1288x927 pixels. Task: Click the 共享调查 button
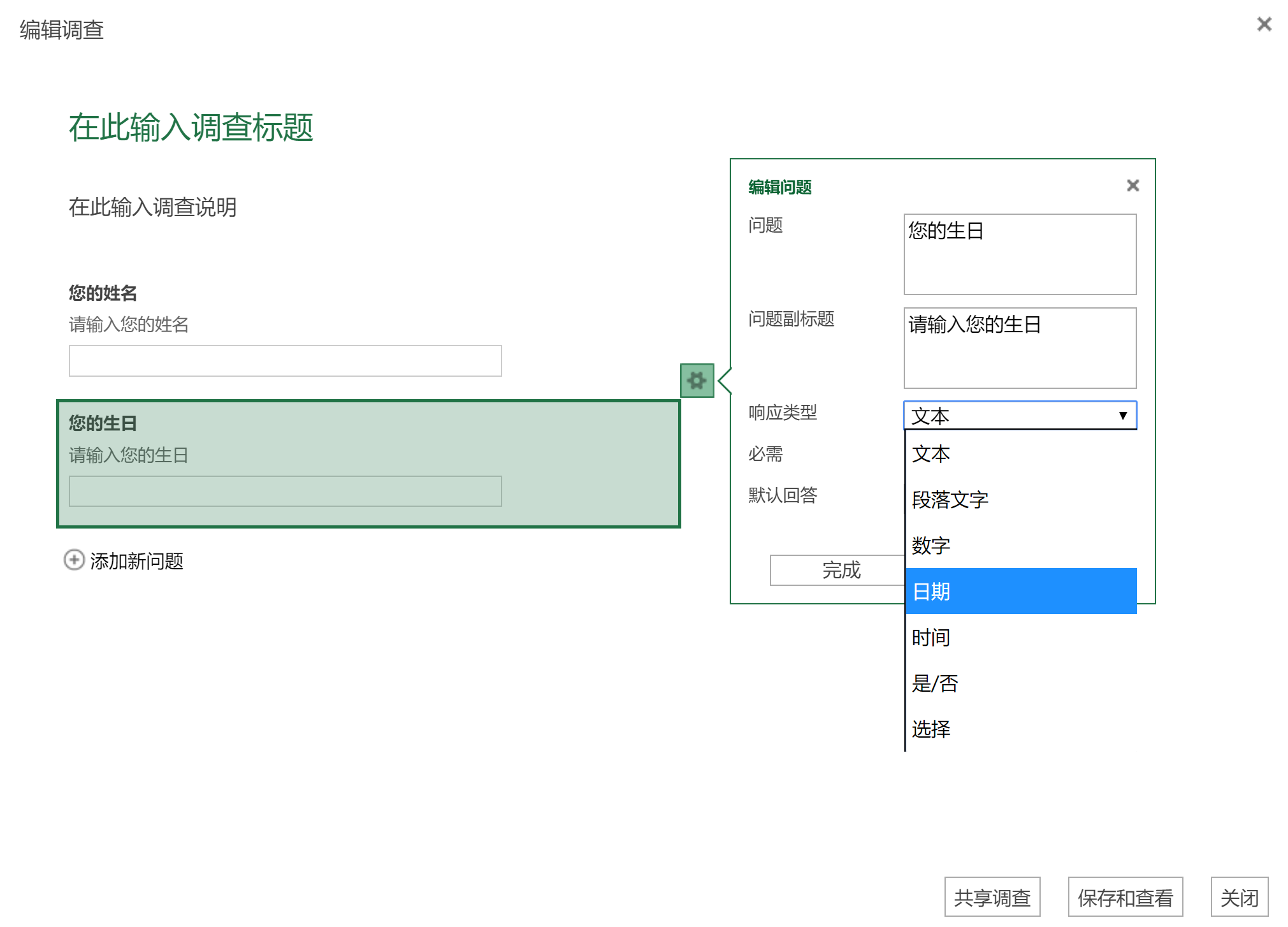(x=992, y=897)
